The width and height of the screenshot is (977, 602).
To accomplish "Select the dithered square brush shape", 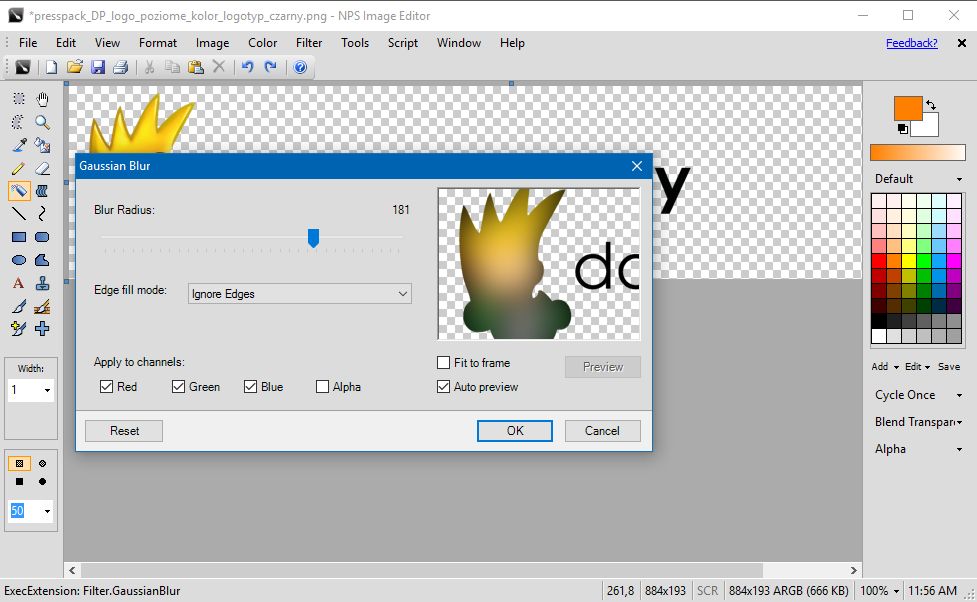I will tap(19, 463).
